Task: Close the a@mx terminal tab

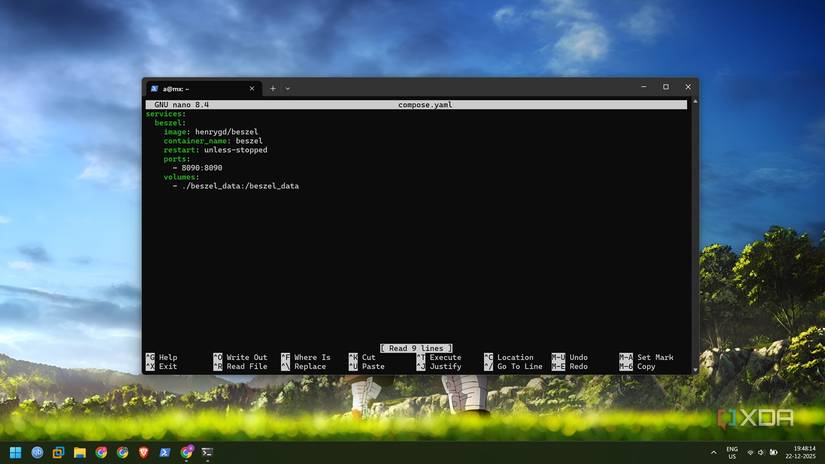Action: (x=252, y=89)
